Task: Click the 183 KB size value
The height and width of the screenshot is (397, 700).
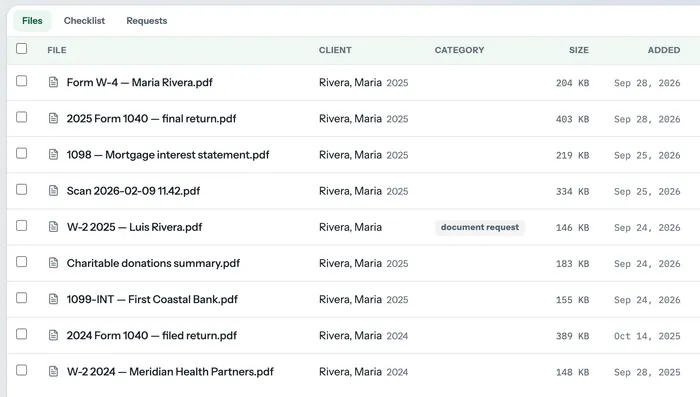Action: [572, 264]
